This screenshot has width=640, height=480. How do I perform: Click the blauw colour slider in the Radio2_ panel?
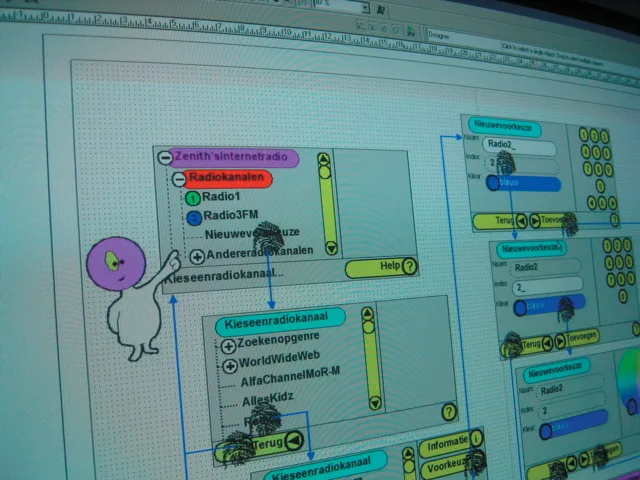[x=523, y=183]
